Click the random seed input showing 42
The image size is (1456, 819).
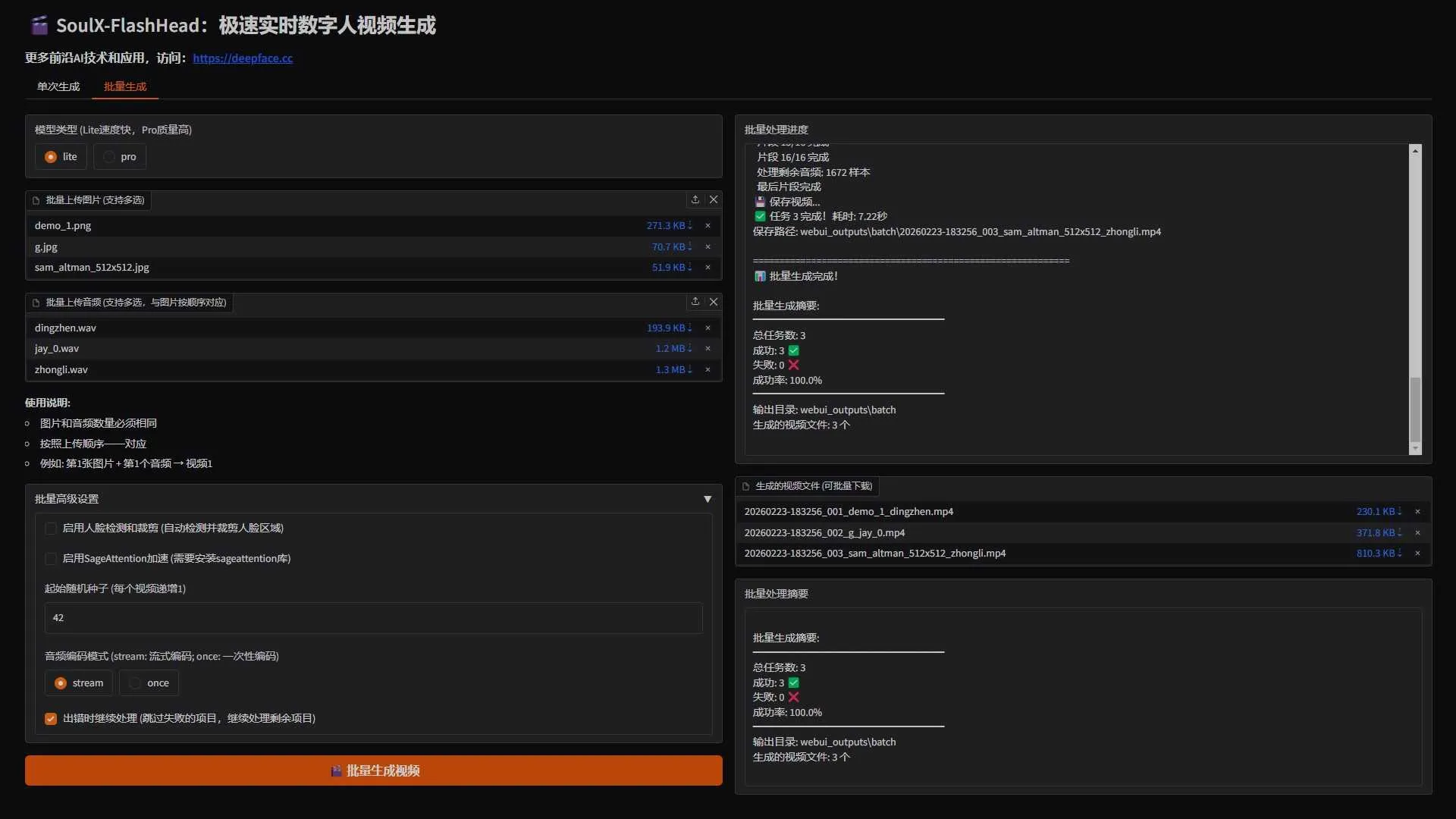tap(374, 618)
